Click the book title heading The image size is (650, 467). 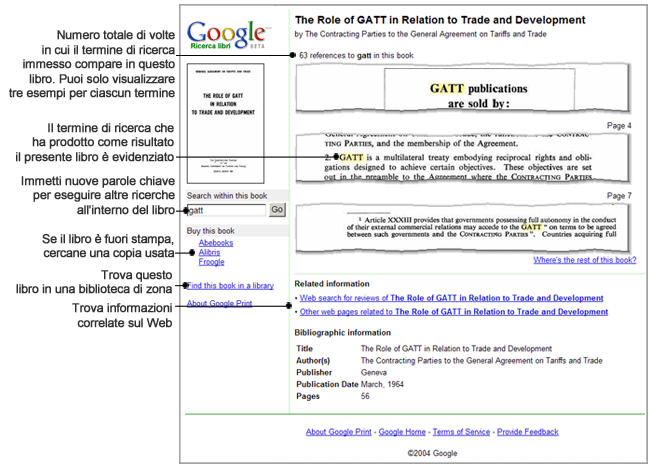[440, 20]
